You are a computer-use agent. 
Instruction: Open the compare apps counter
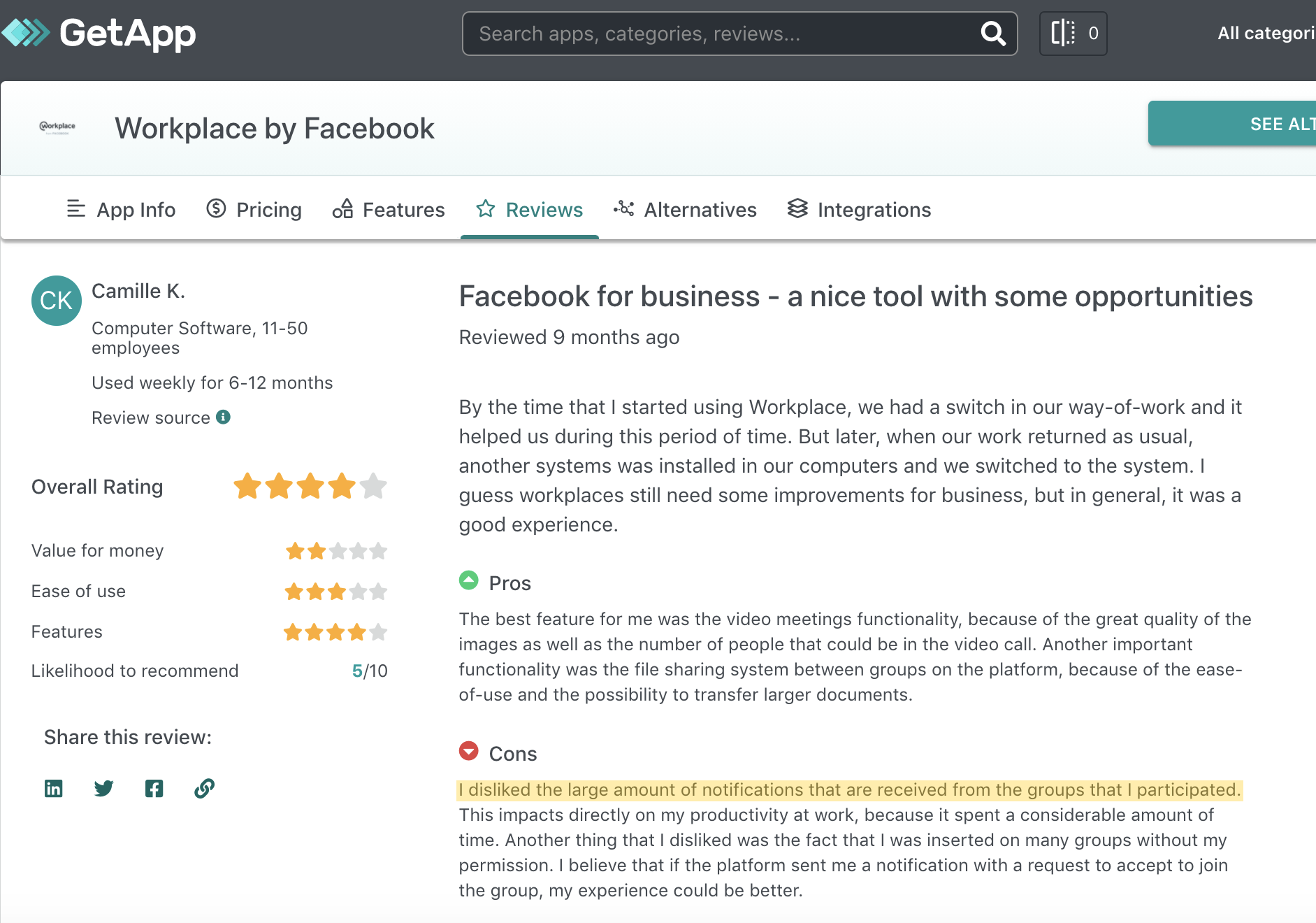(x=1073, y=34)
